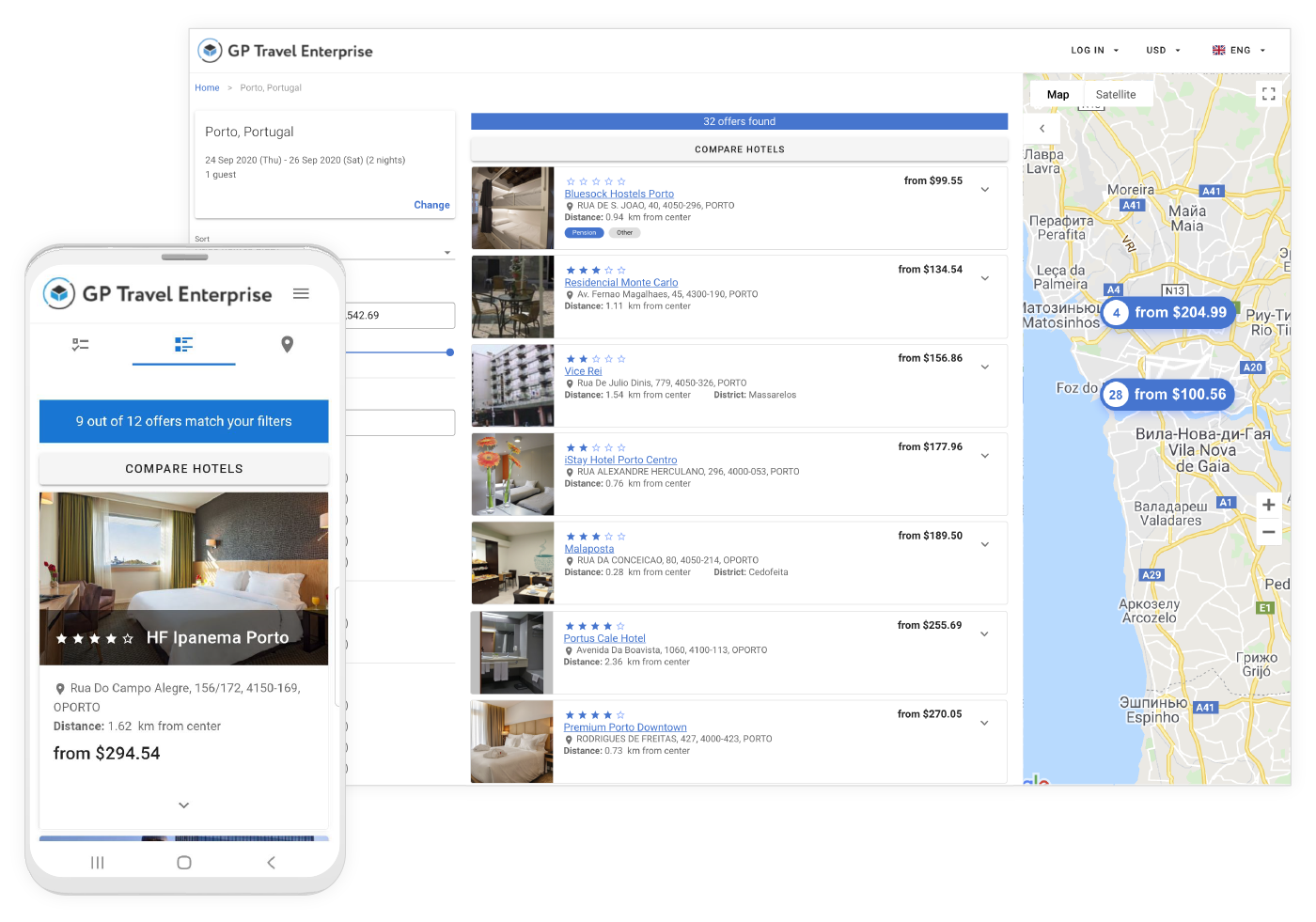Click the GP Travel Enterprise logo in desktop header

tap(286, 51)
